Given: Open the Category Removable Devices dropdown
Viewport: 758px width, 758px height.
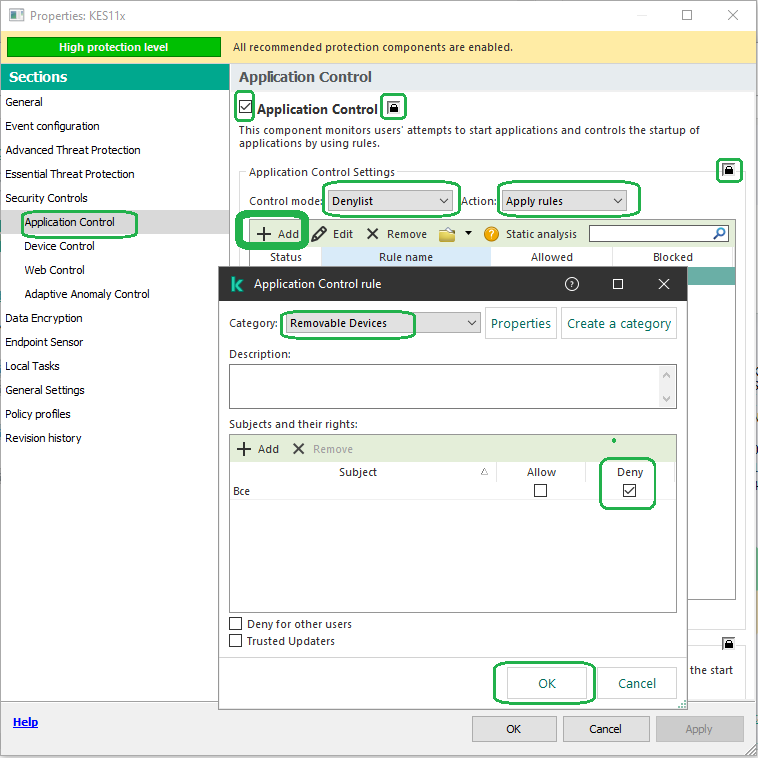Looking at the screenshot, I should [383, 323].
